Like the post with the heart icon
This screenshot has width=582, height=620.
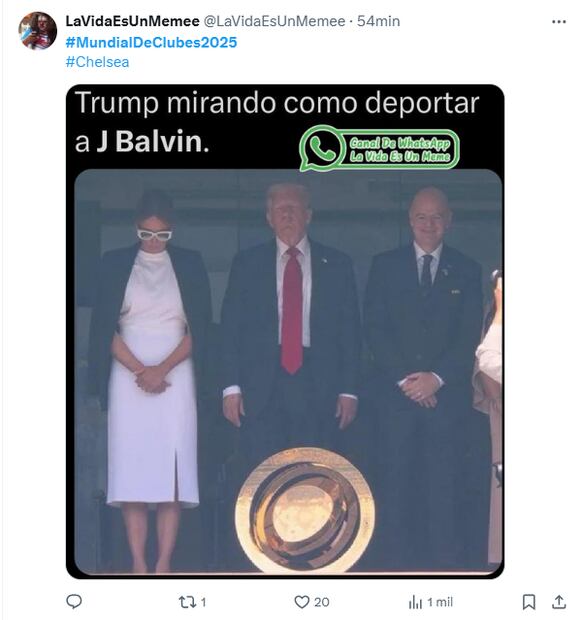coord(302,602)
